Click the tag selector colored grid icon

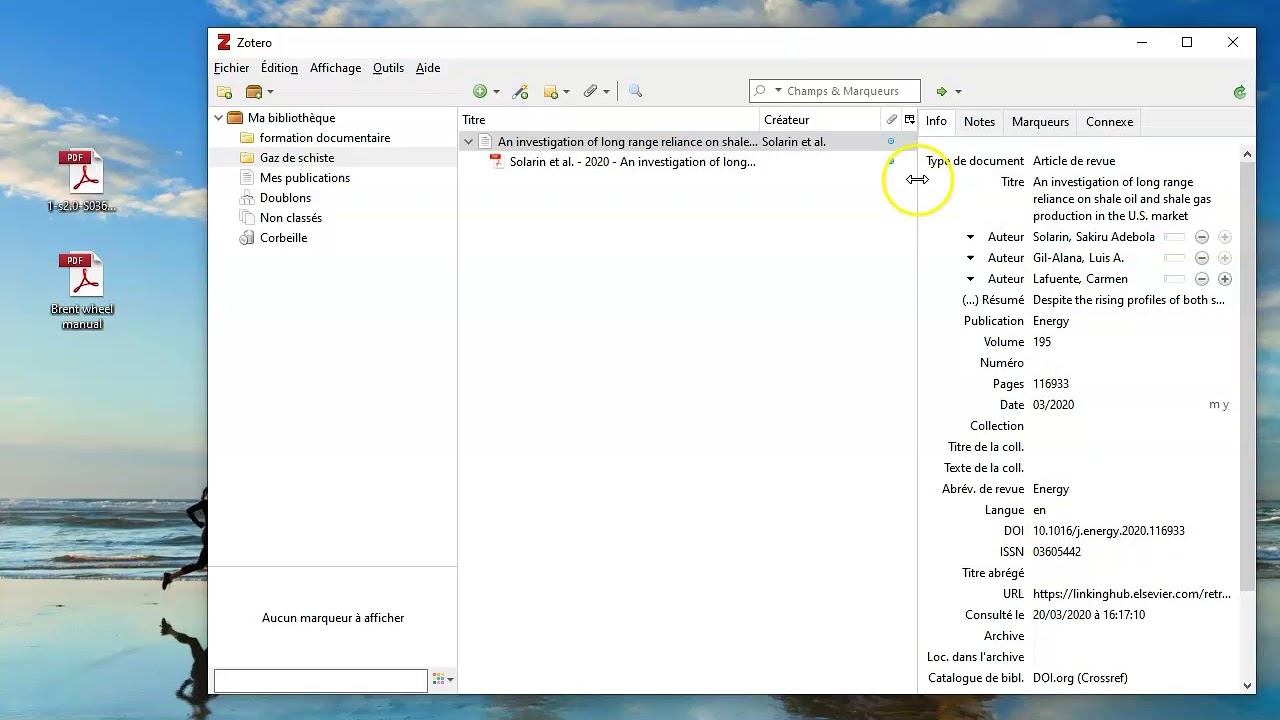(x=438, y=679)
